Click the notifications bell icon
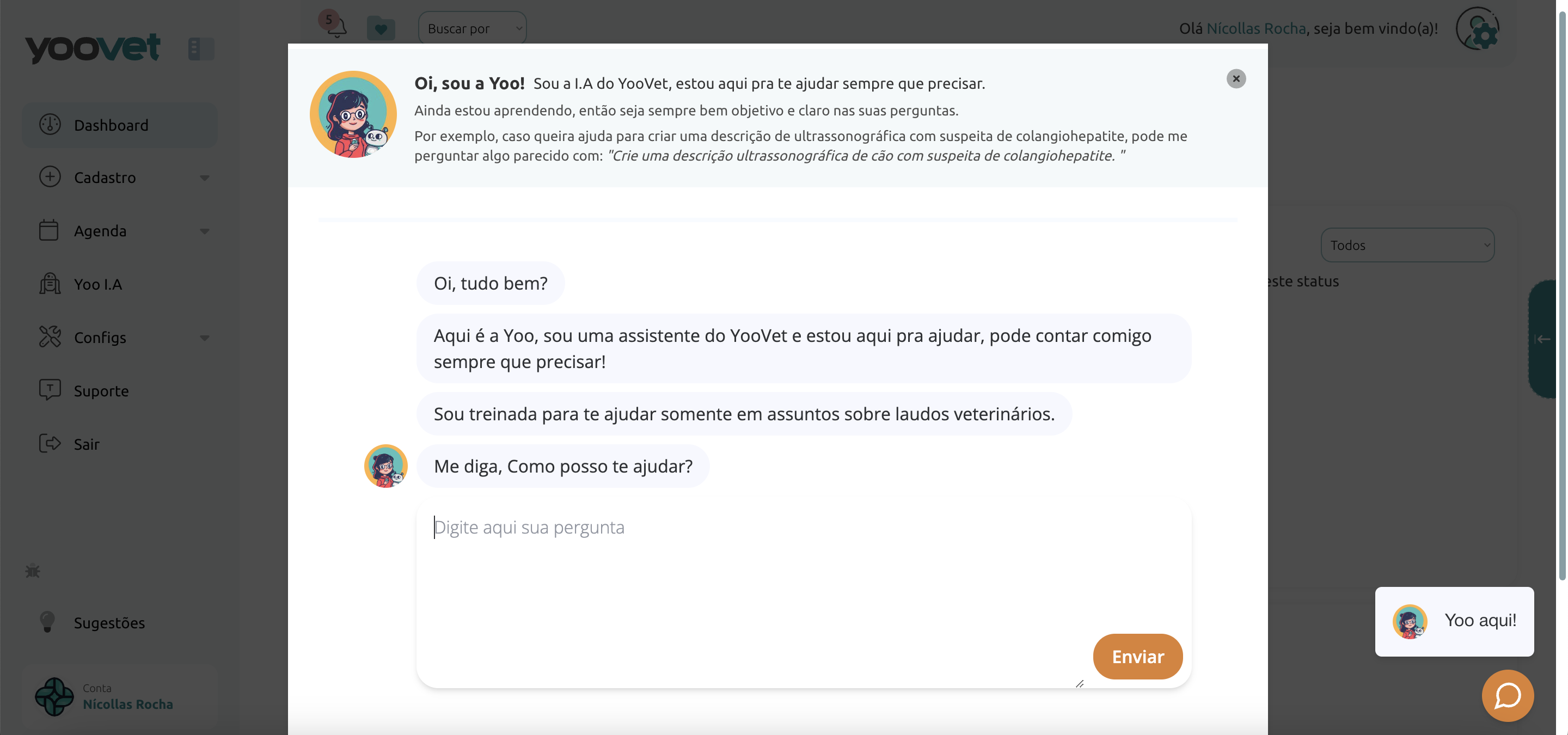This screenshot has height=735, width=1568. coord(336,27)
